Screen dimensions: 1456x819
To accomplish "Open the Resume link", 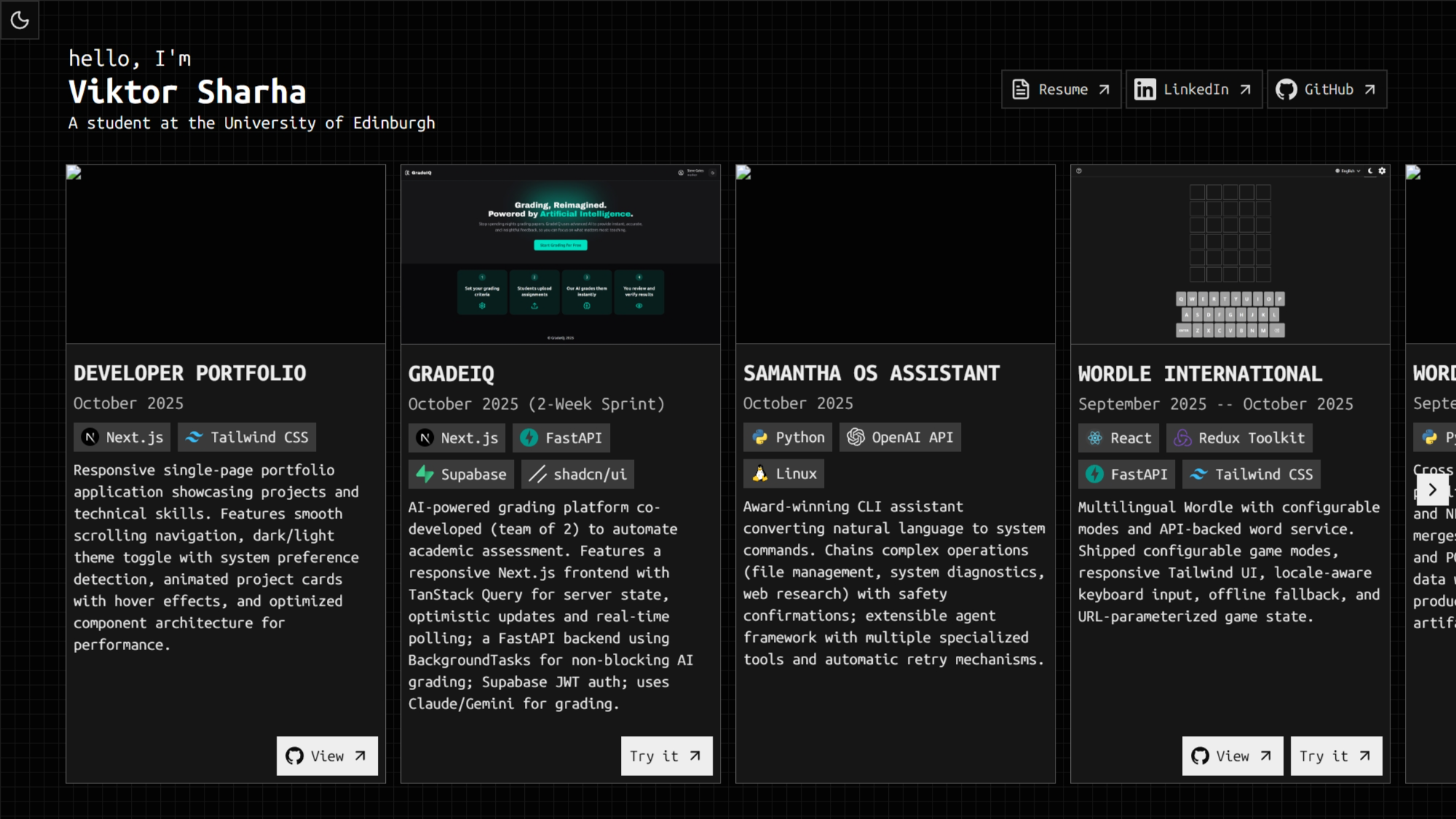I will tap(1061, 89).
